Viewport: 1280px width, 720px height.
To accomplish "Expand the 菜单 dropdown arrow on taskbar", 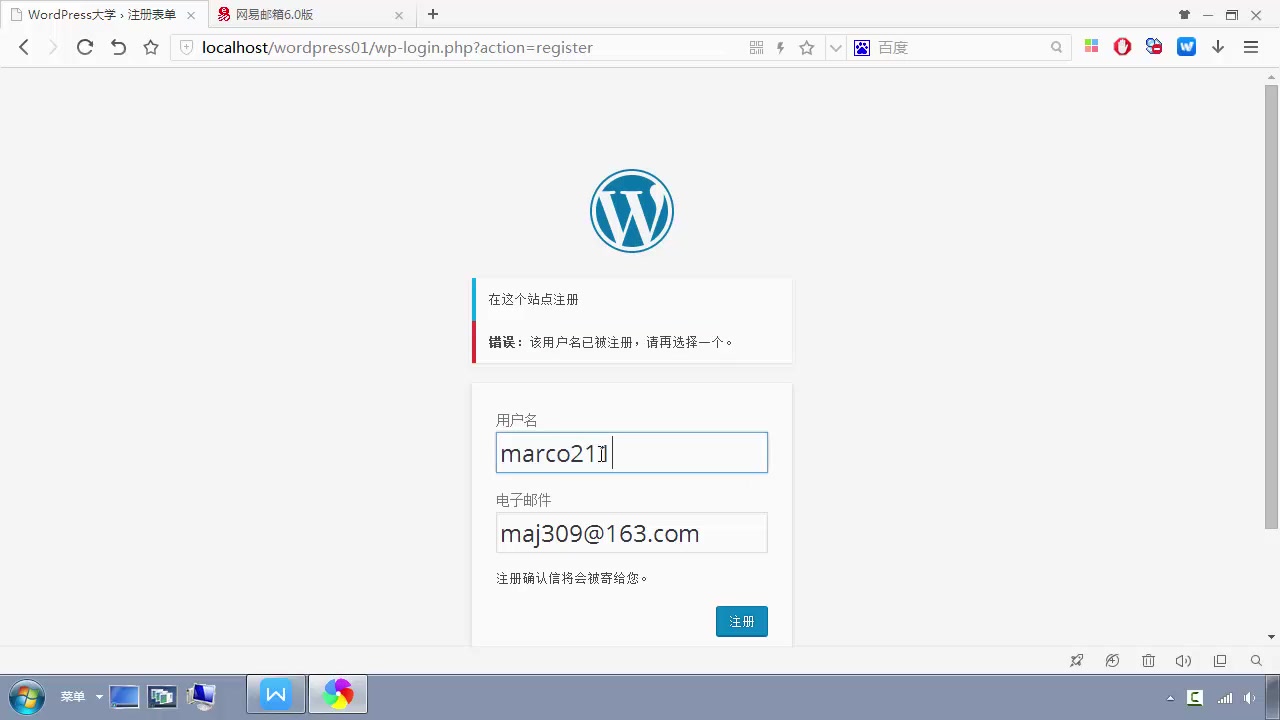I will 99,697.
